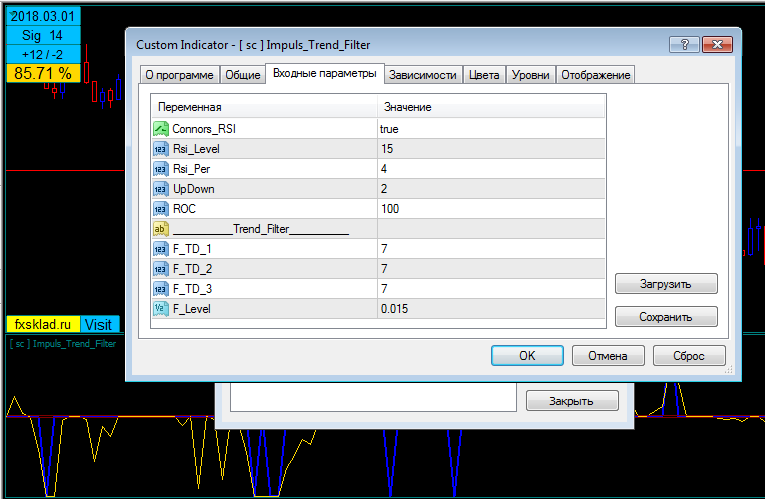Click the F_TD_1 integer type icon
Viewport: 765px width, 499px height.
(x=161, y=249)
